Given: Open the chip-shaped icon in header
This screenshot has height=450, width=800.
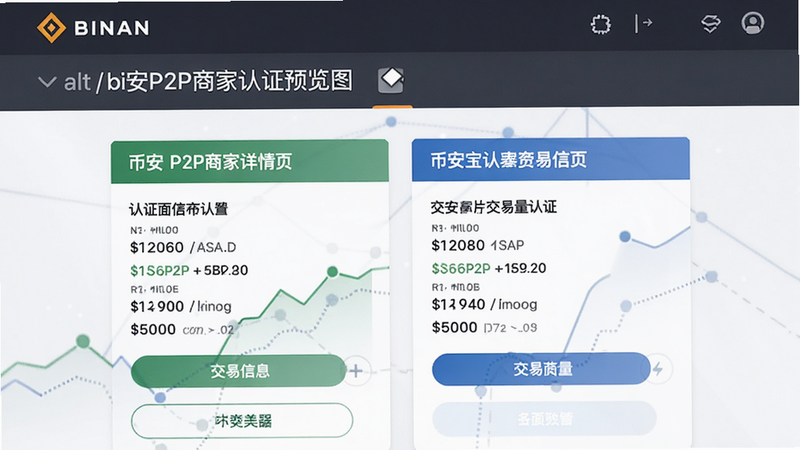Looking at the screenshot, I should coord(601,24).
